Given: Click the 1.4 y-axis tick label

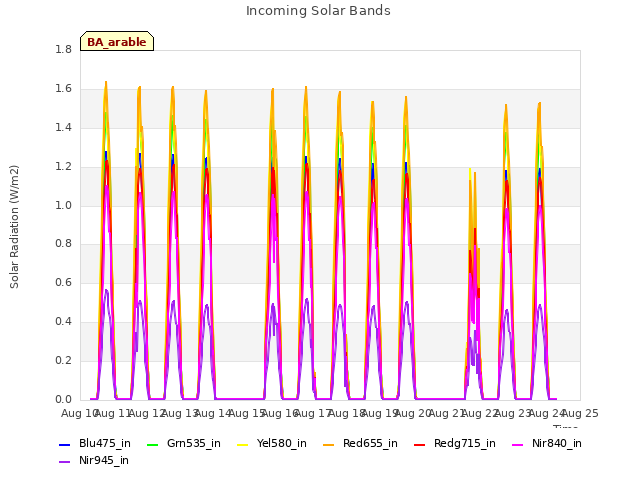Looking at the screenshot, I should pyautogui.click(x=63, y=128).
